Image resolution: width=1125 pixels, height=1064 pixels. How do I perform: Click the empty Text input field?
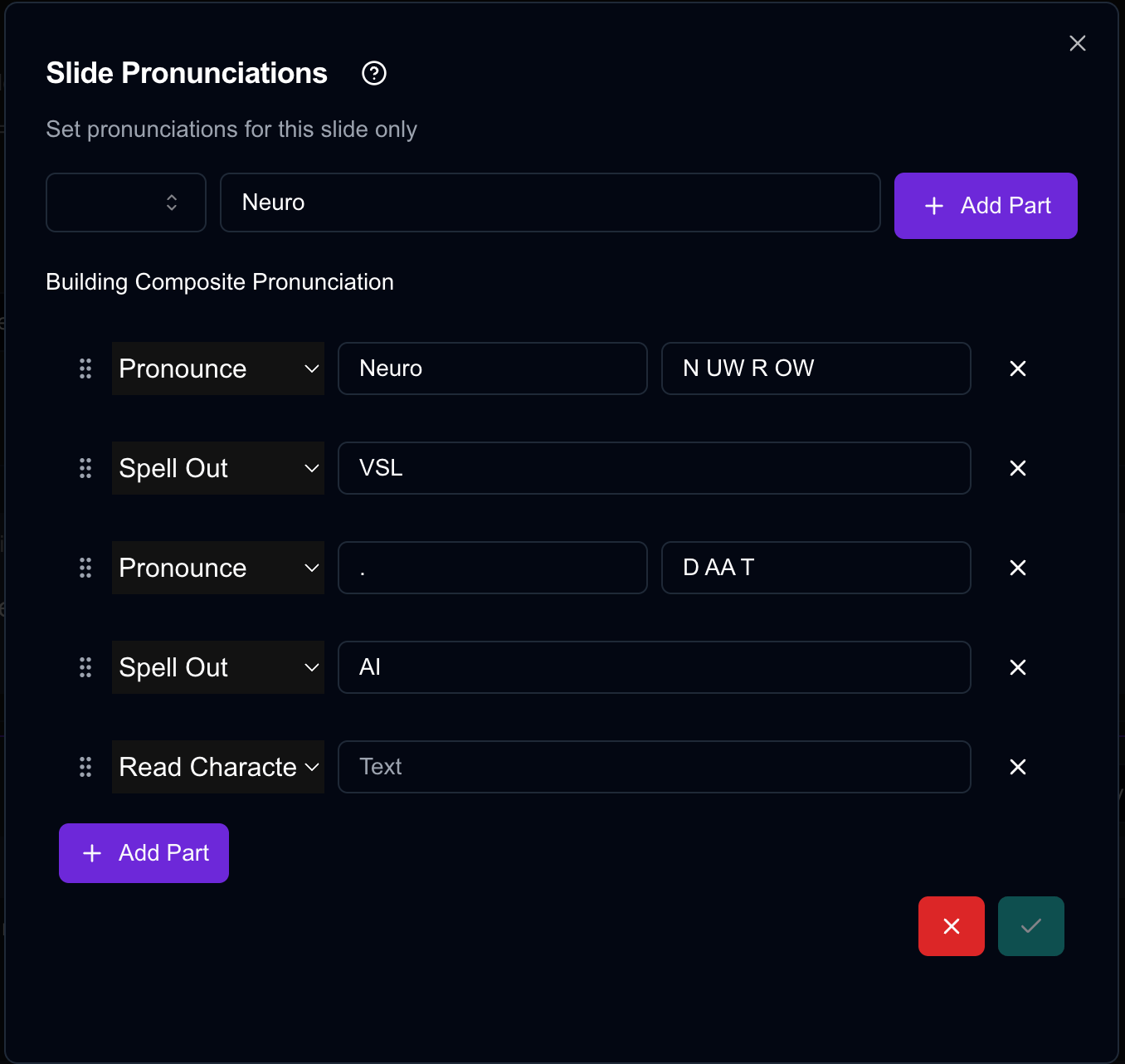pyautogui.click(x=655, y=767)
